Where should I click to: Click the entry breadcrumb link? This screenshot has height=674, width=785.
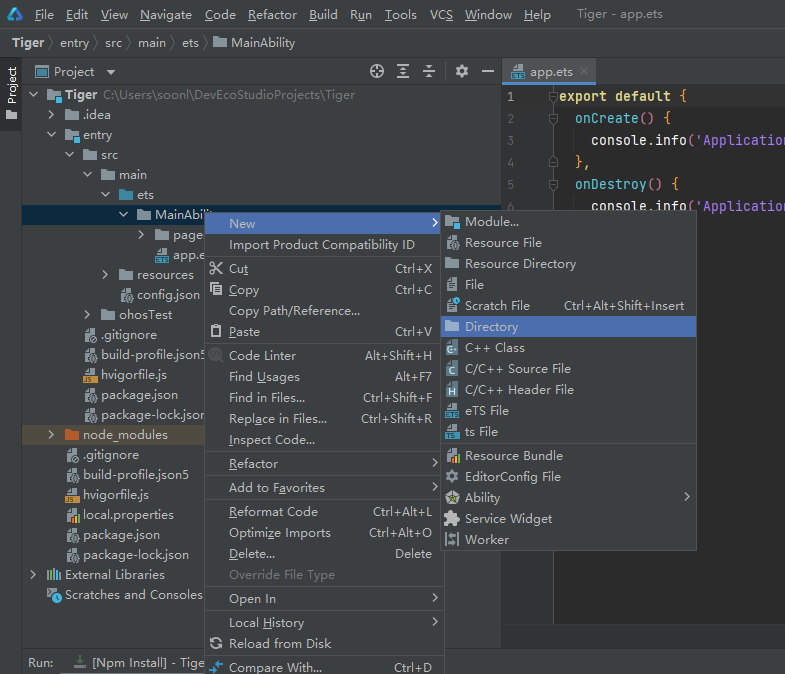tap(74, 43)
